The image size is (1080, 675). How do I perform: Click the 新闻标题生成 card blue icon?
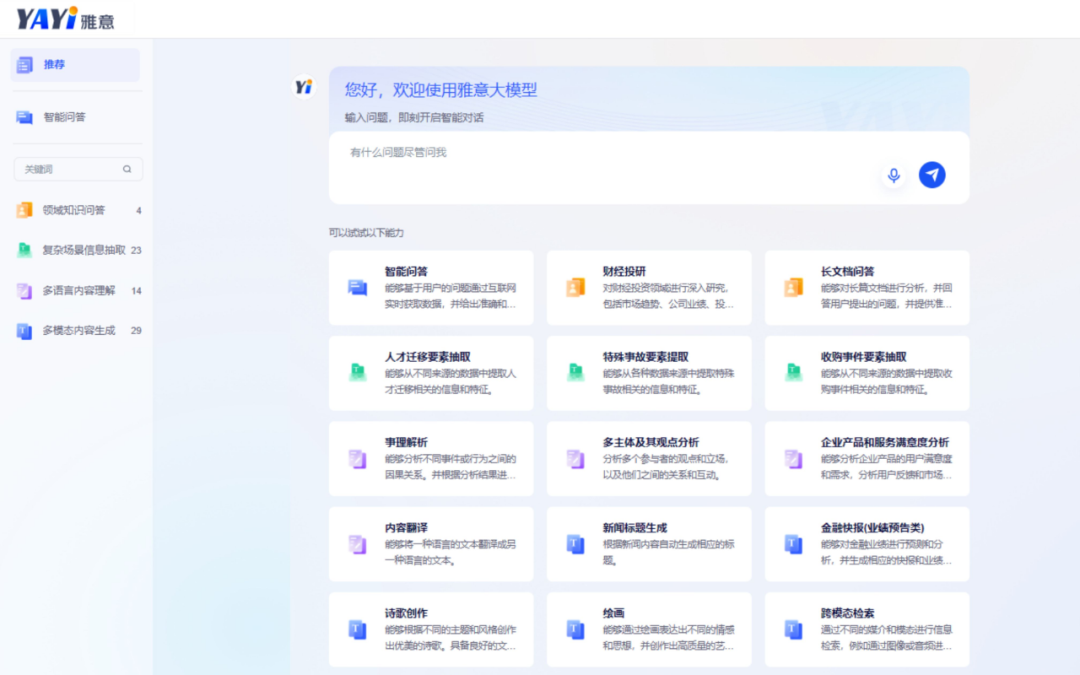click(575, 543)
